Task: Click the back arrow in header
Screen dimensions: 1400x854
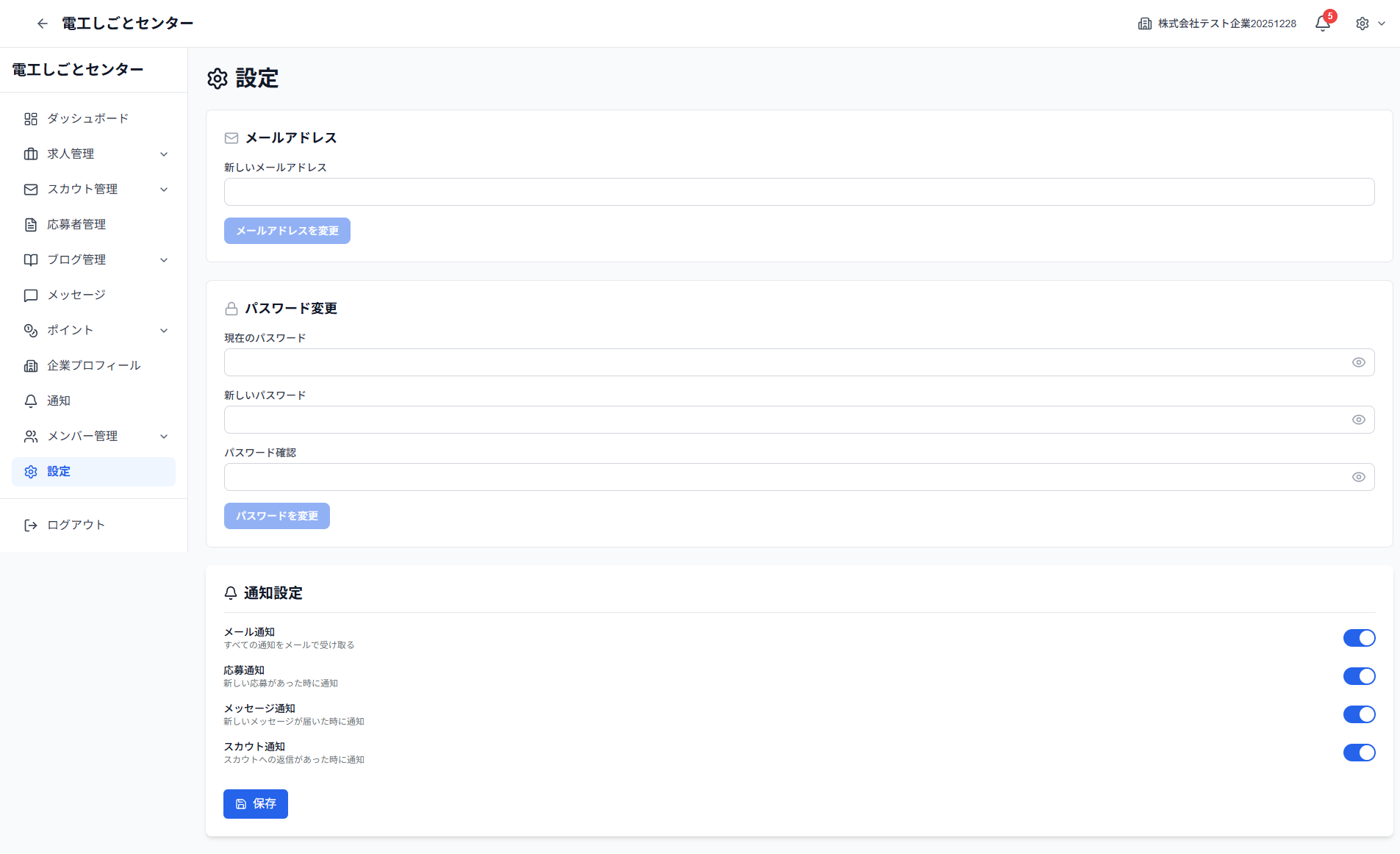Action: (x=43, y=24)
